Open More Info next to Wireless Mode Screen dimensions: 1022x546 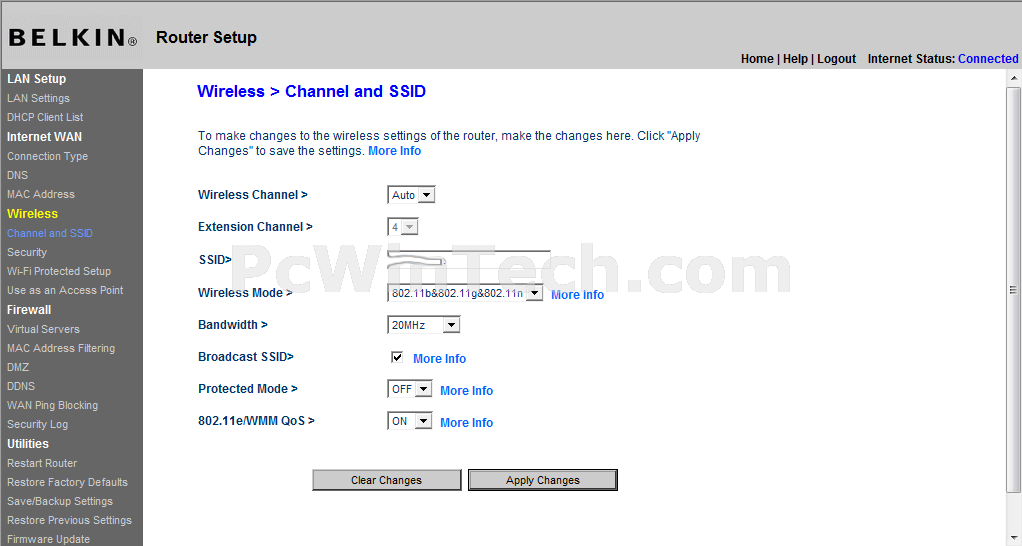coord(577,295)
